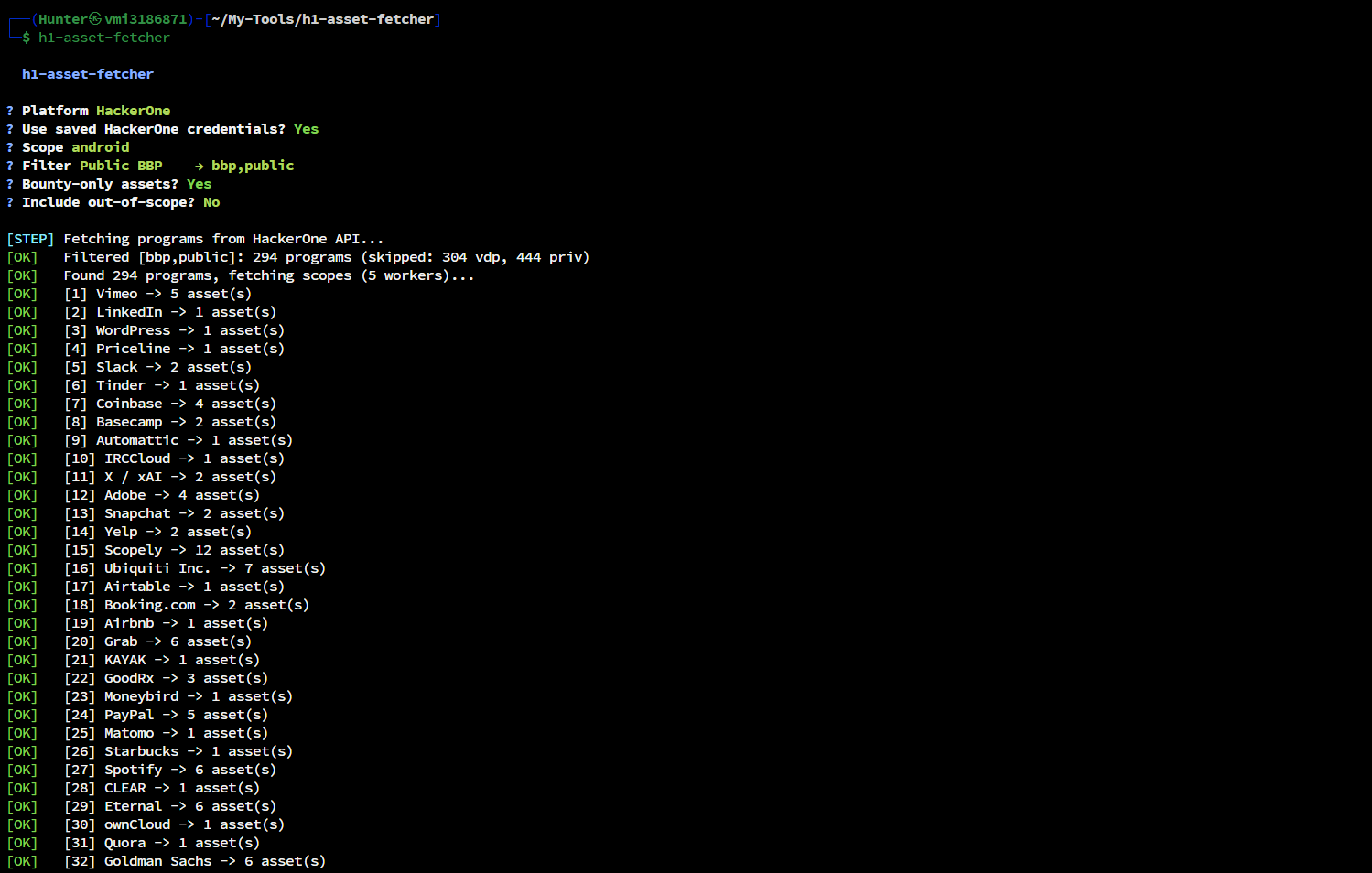Click the Filtered 294 programs summary line
The height and width of the screenshot is (873, 1372).
[x=326, y=257]
